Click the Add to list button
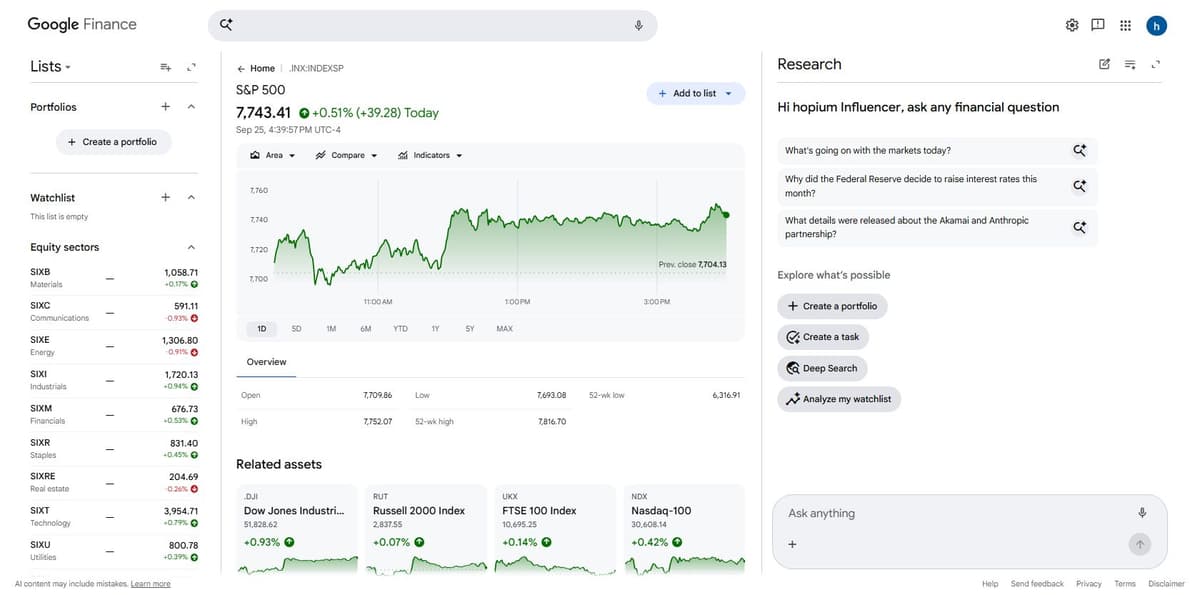Image resolution: width=1200 pixels, height=595 pixels. (696, 93)
